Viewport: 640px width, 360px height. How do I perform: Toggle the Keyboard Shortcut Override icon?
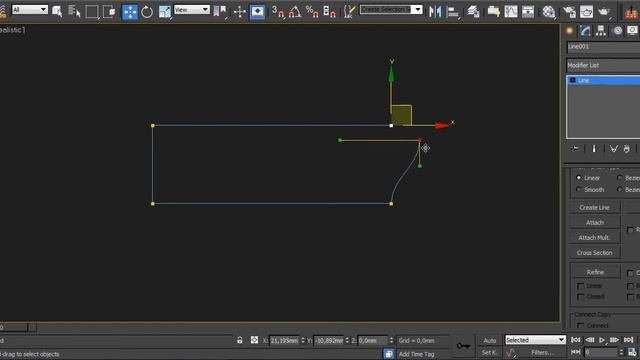258,11
